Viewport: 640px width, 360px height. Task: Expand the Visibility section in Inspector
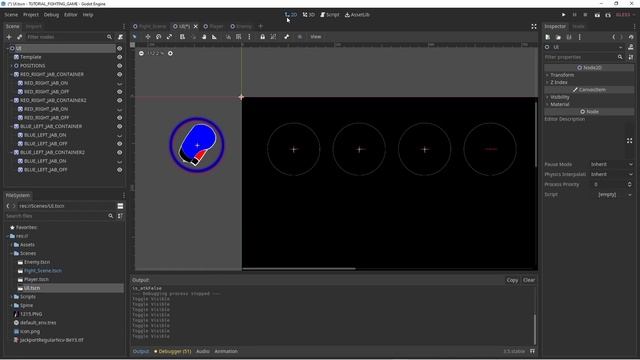click(x=559, y=97)
